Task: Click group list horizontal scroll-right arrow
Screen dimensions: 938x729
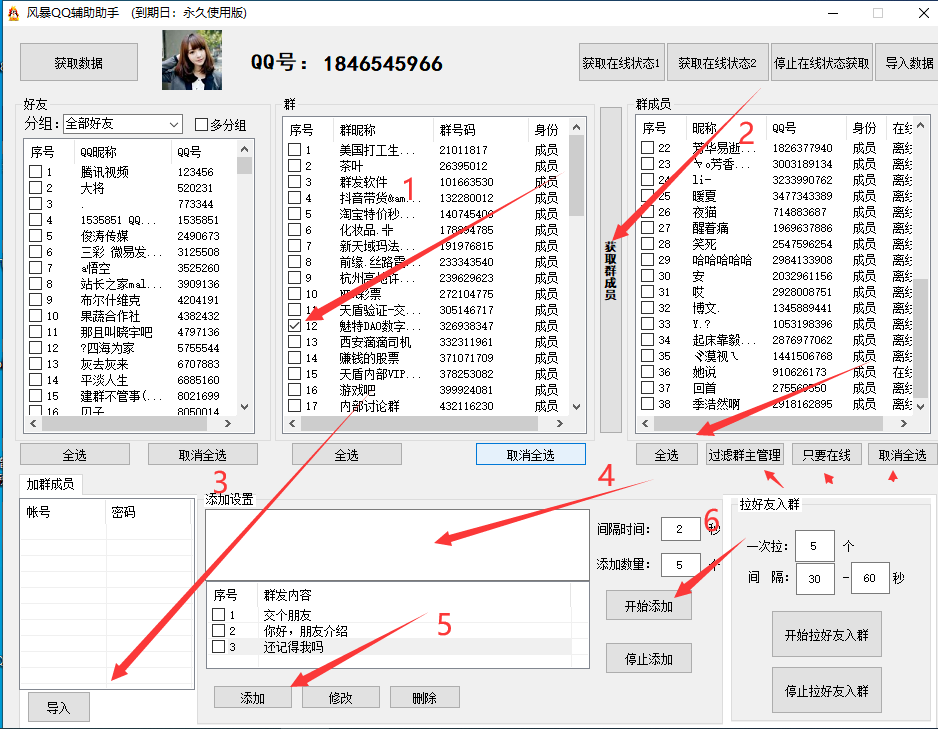Action: (x=559, y=423)
